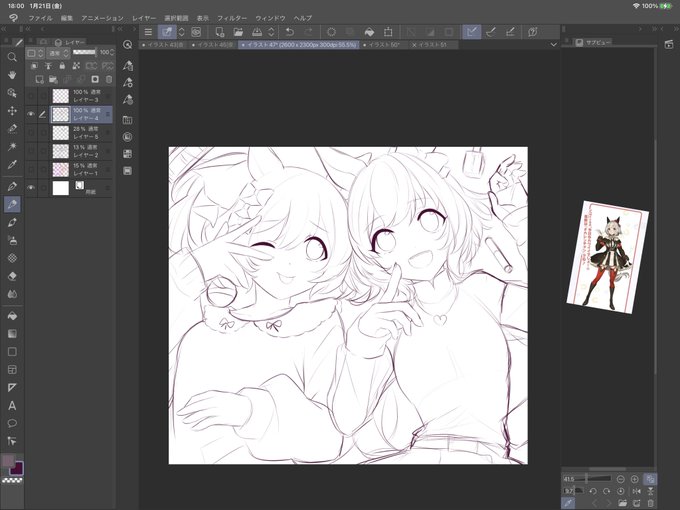Select main drawing color swatch

click(8, 460)
